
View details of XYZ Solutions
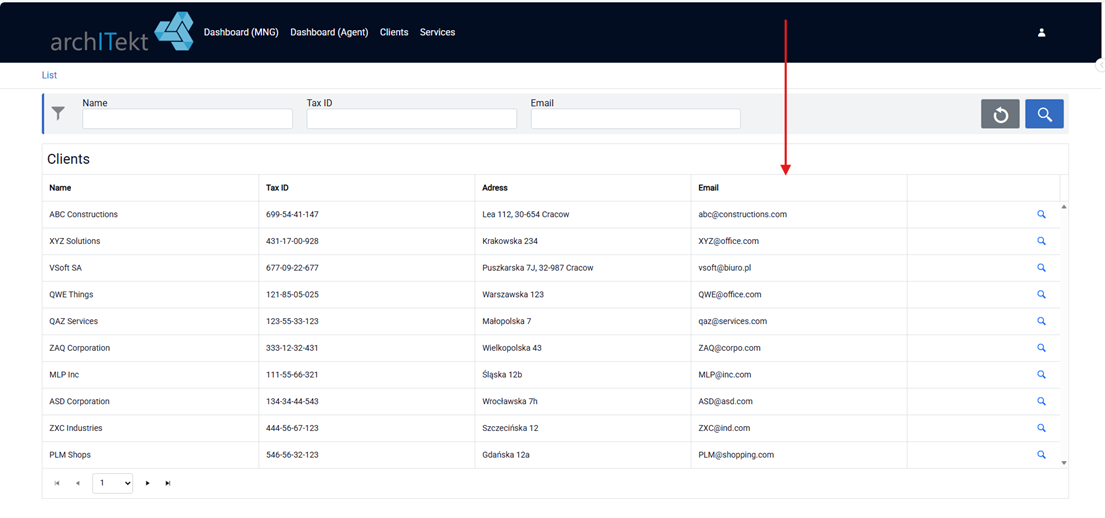click(x=1041, y=241)
